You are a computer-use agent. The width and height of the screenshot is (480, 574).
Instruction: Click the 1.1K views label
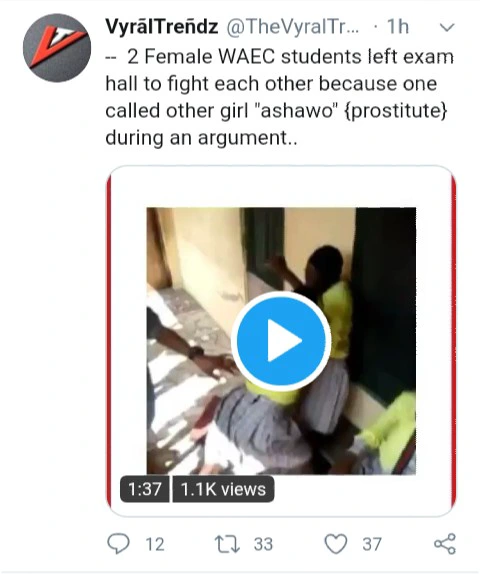pyautogui.click(x=223, y=489)
